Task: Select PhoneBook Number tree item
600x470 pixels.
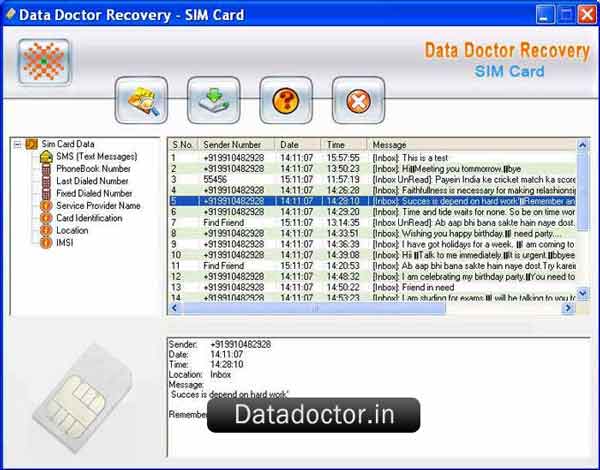Action: pyautogui.click(x=93, y=169)
